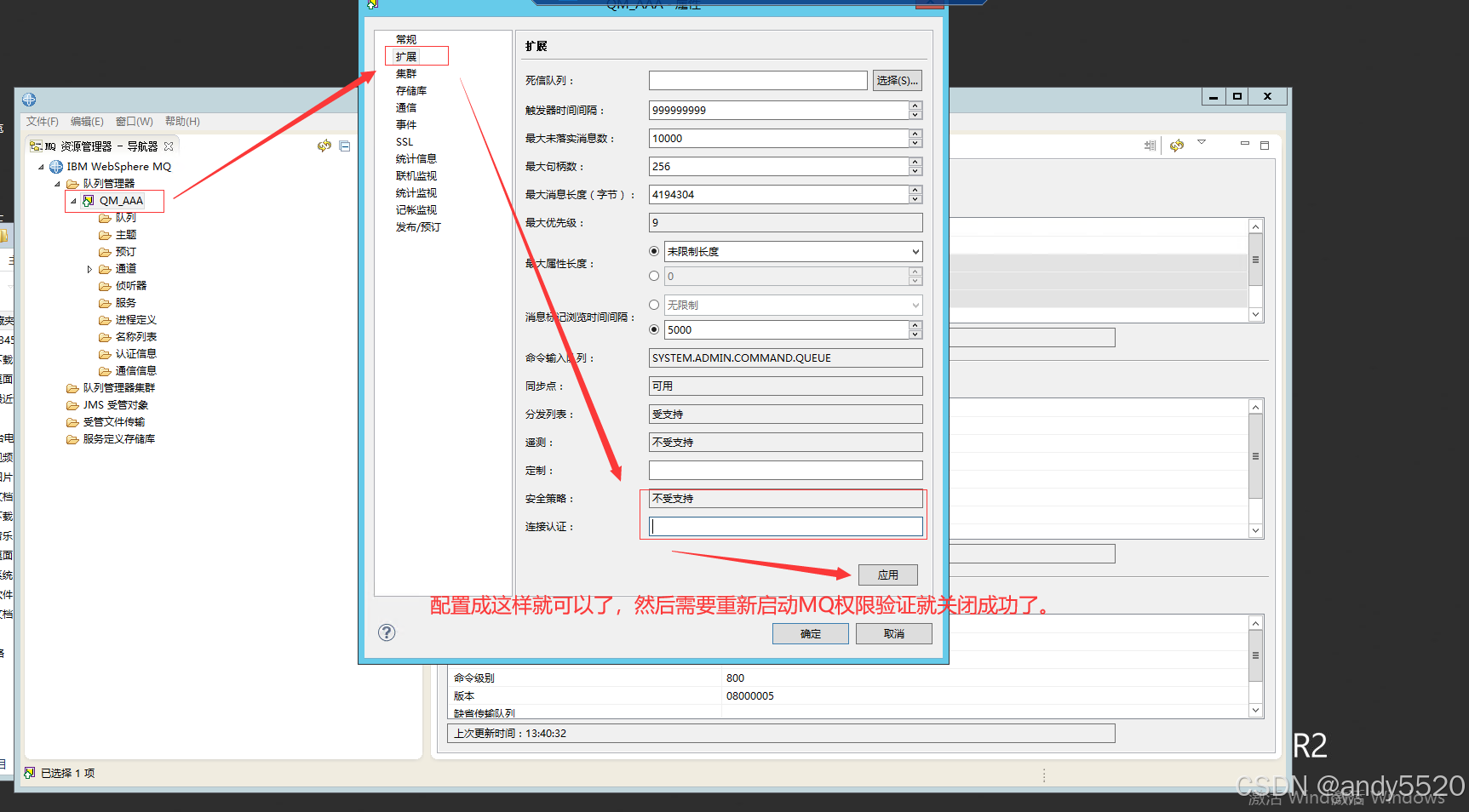
Task: Click the QM_AAA queue manager icon
Action: point(89,201)
